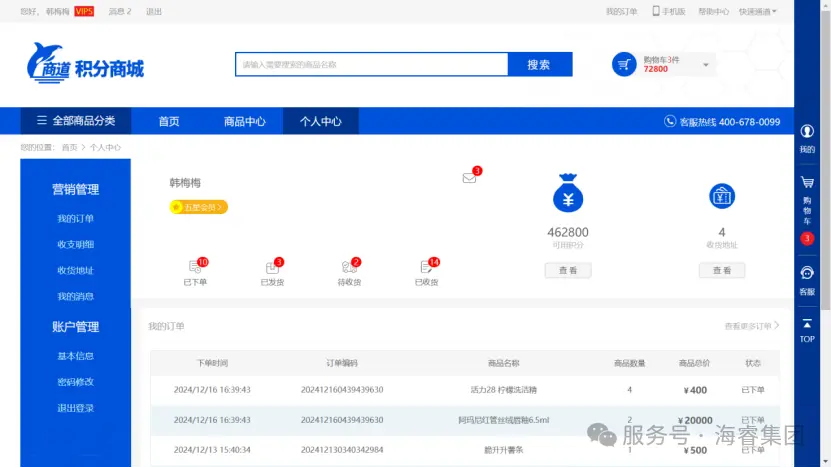Open 密码修改 in account management
Screen dimensions: 831x468
pos(75,382)
